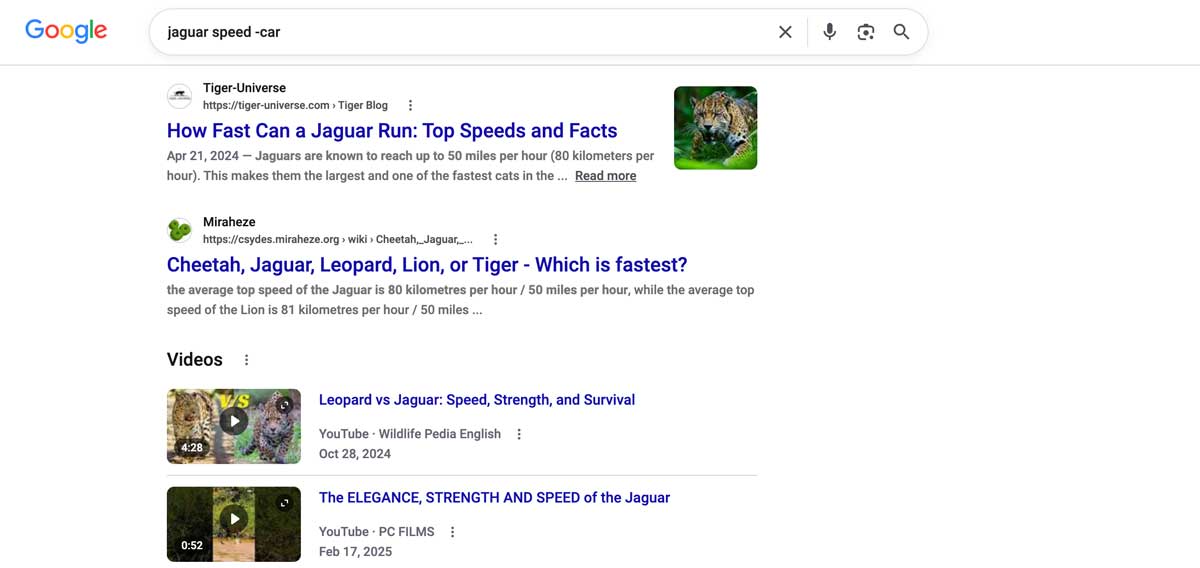
Task: Click the tiger-universe.com URL breadcrumb
Action: point(295,105)
